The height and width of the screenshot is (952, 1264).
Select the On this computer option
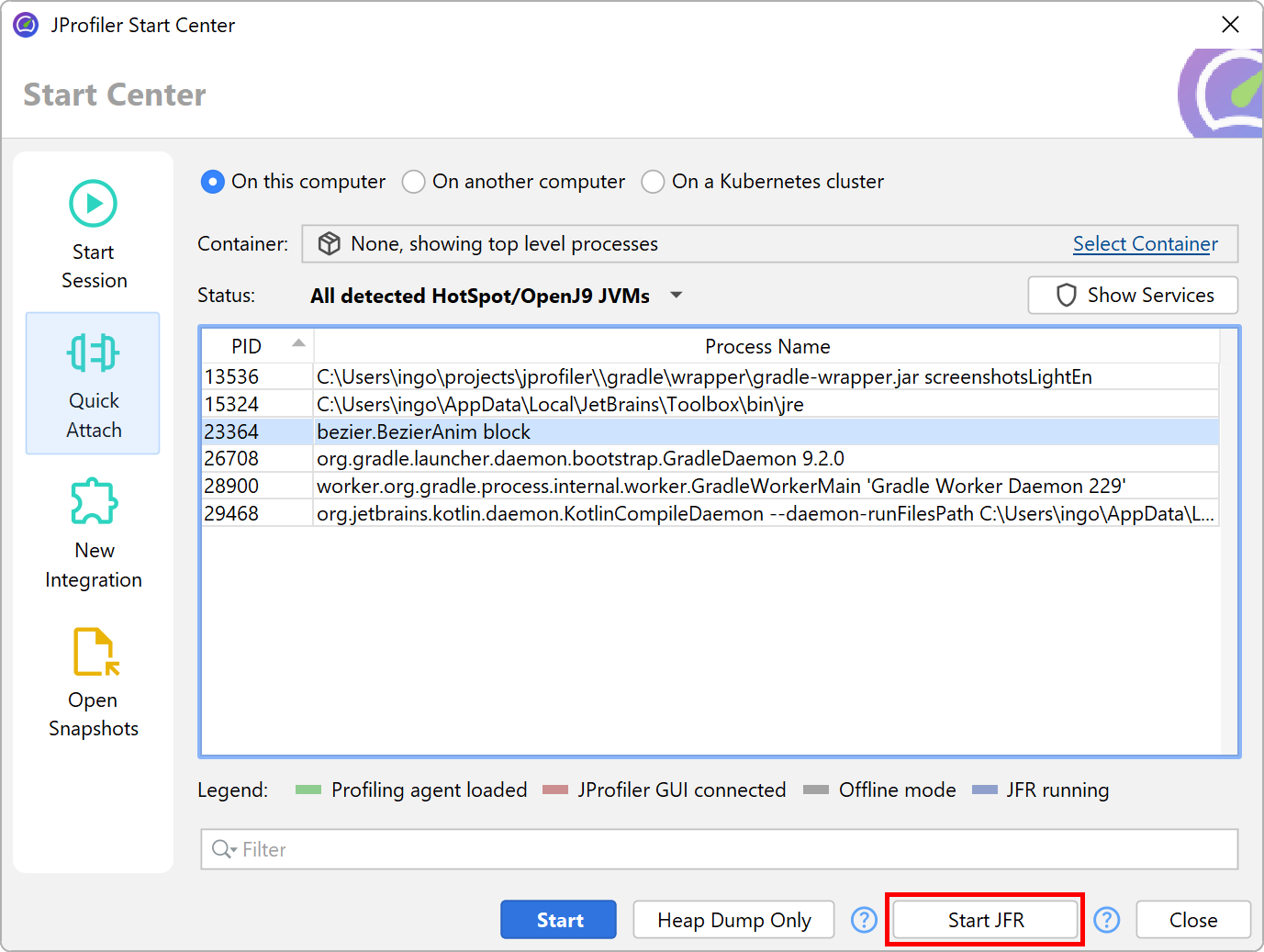click(x=213, y=182)
